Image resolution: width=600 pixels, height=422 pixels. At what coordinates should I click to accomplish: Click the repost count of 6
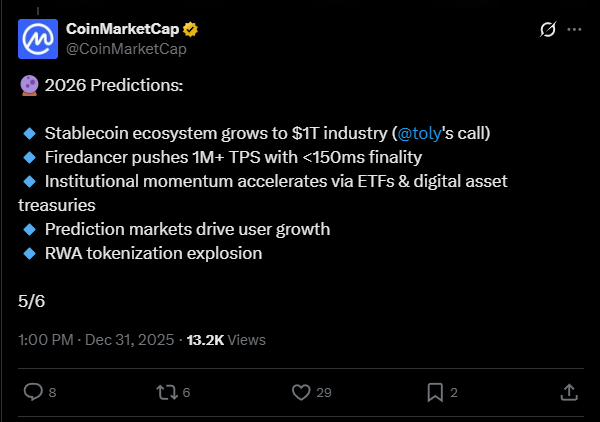187,393
